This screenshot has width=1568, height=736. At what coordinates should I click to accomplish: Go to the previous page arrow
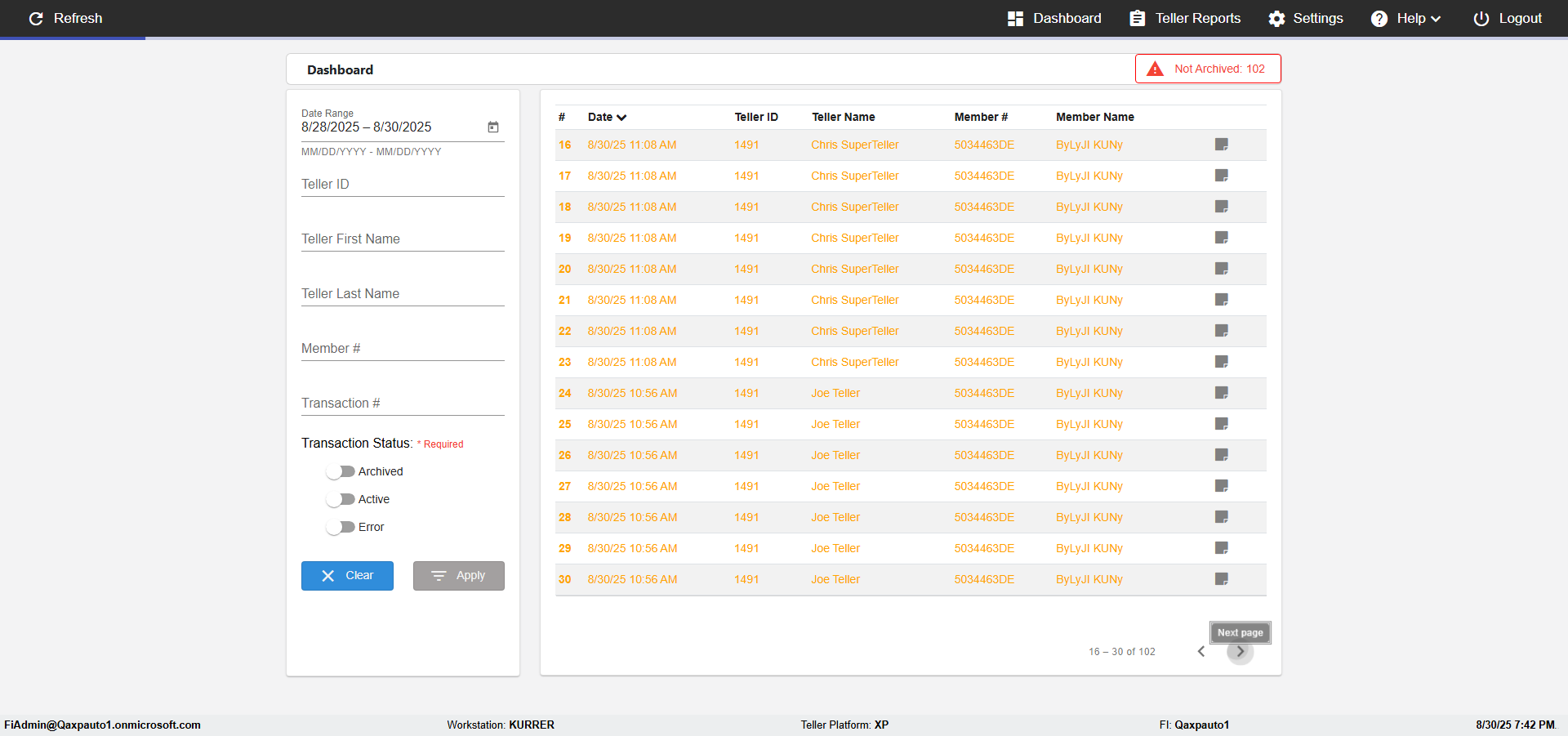tap(1201, 651)
